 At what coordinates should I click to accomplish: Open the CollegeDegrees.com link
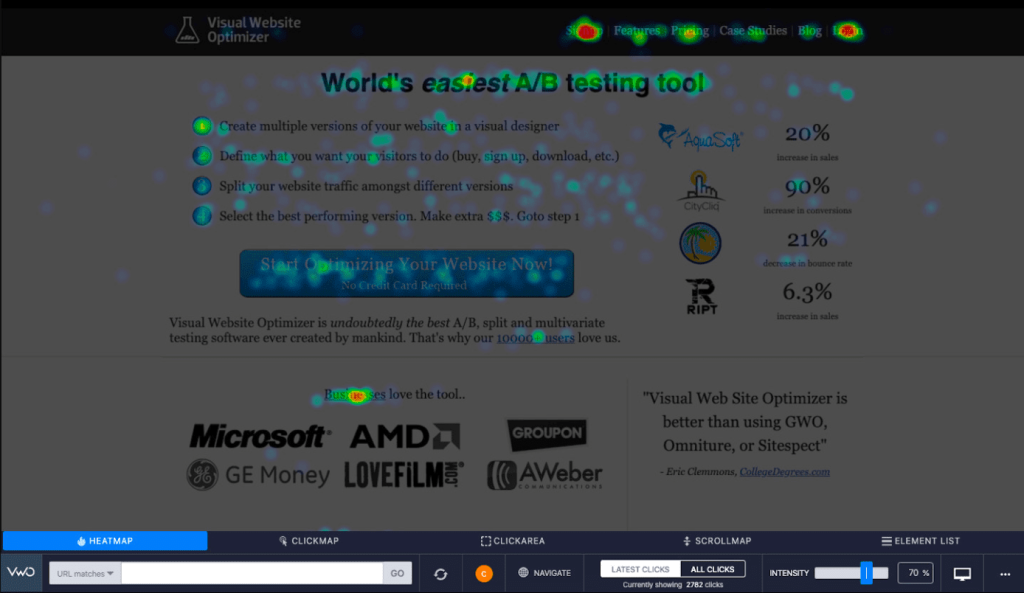coord(784,472)
